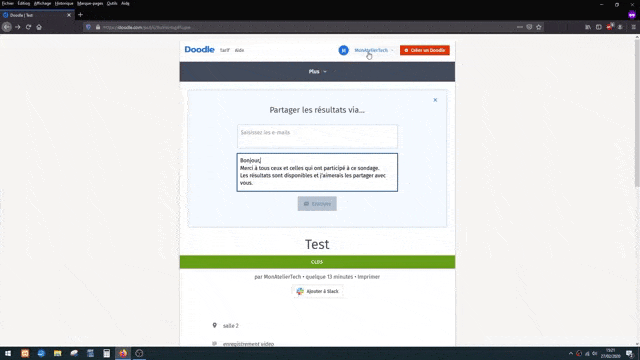Click the Saisissez les e-mails field

(317, 136)
